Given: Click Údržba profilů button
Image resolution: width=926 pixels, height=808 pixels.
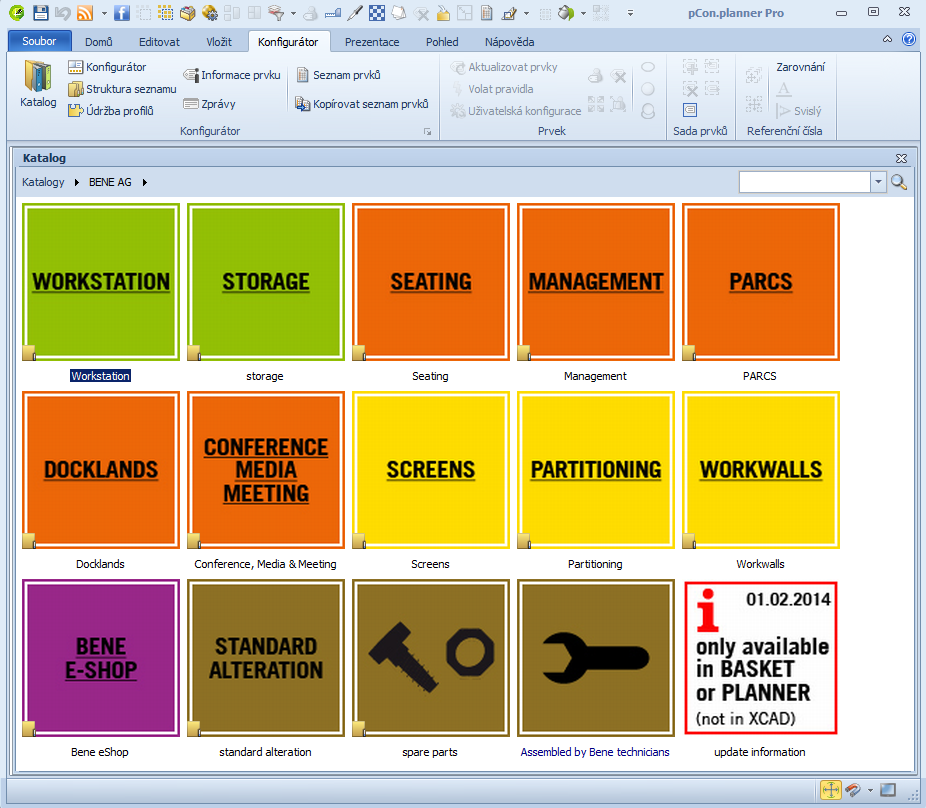Looking at the screenshot, I should point(110,110).
